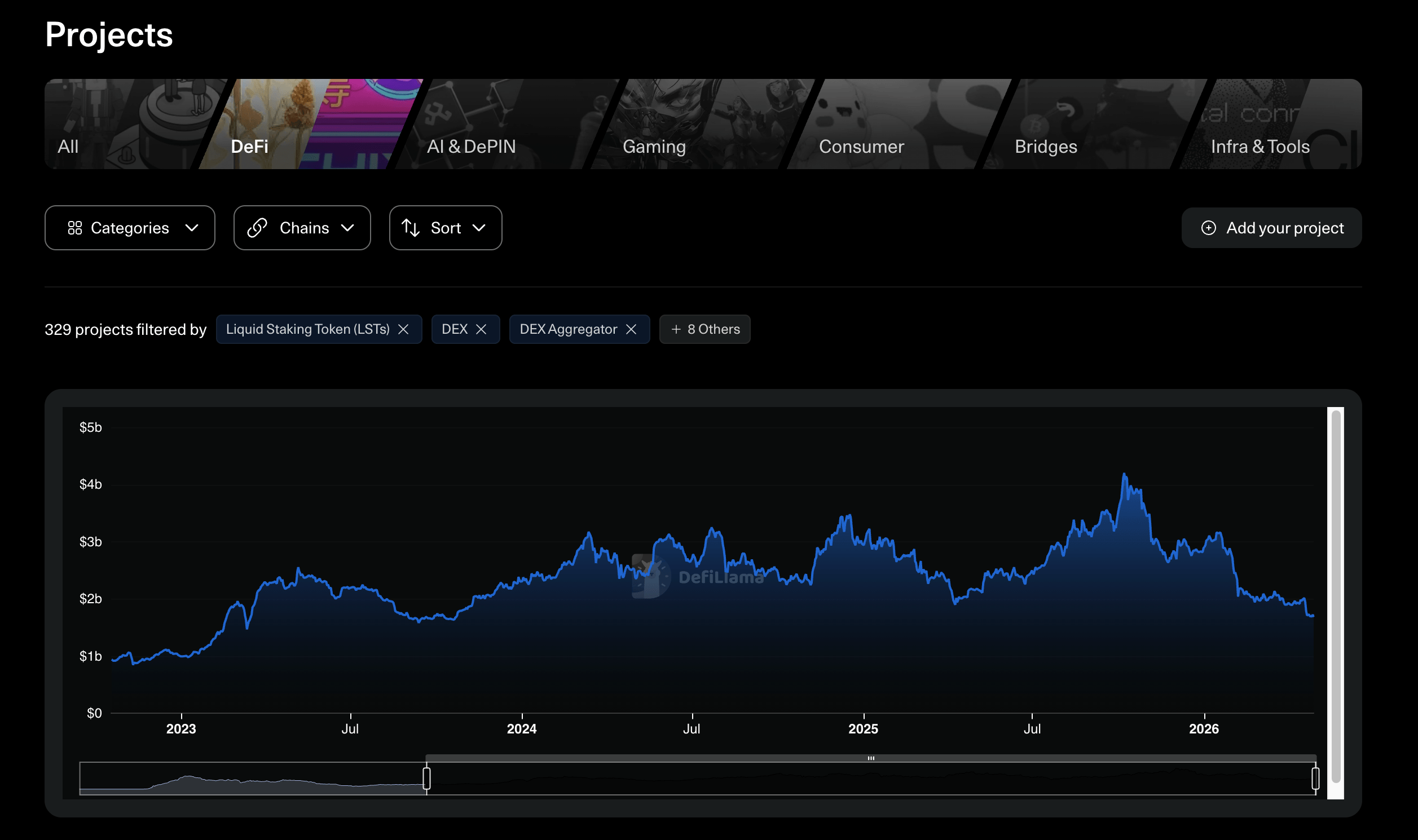Select the Gaming category tab
Screen dimensions: 1418x840
point(654,147)
